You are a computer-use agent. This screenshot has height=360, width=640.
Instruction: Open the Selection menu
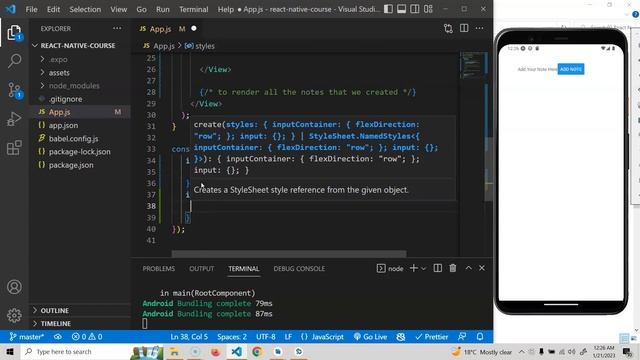tap(85, 9)
